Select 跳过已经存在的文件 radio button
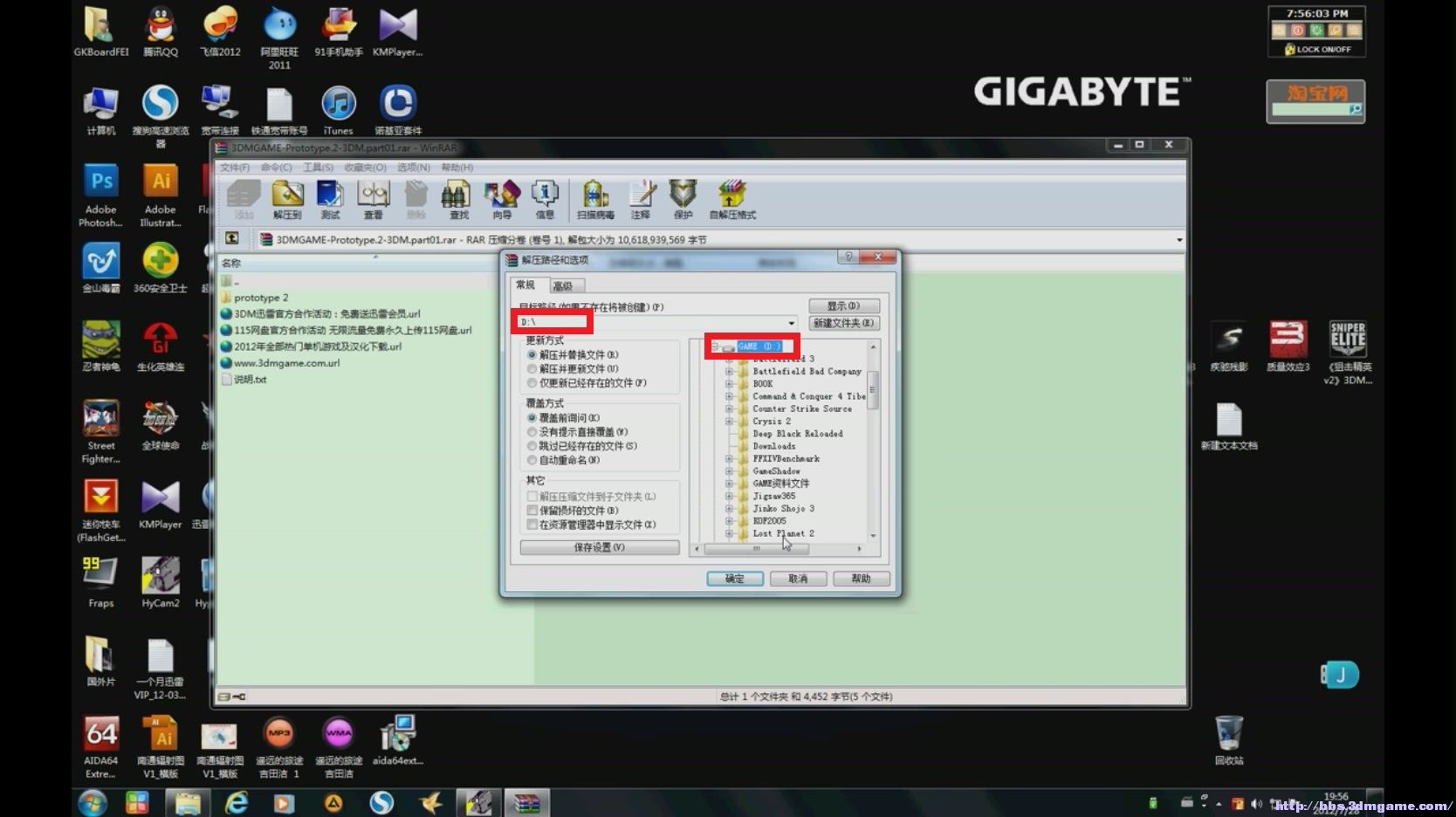 click(532, 446)
